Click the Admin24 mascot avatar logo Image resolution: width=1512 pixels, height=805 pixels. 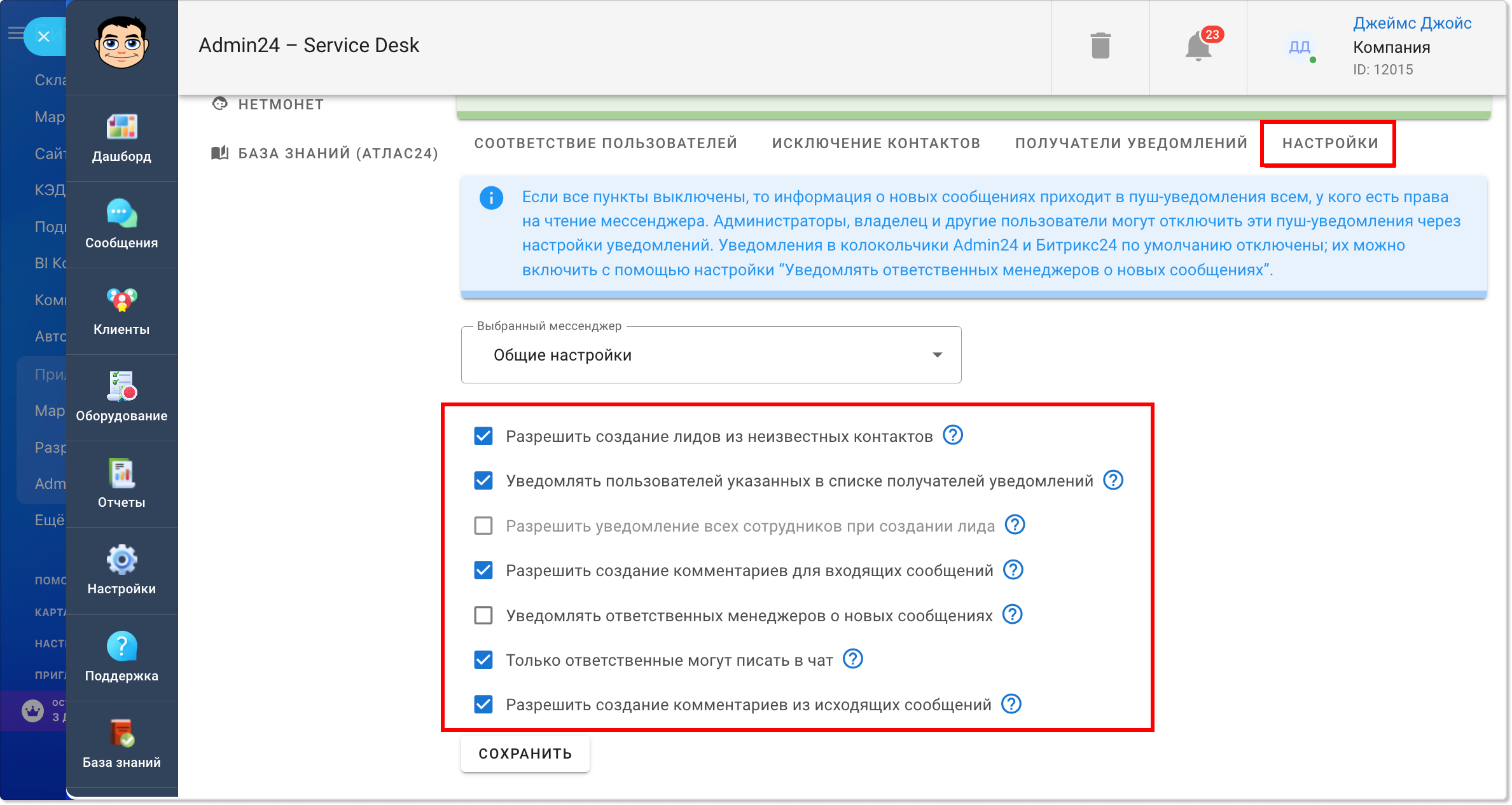[x=121, y=43]
